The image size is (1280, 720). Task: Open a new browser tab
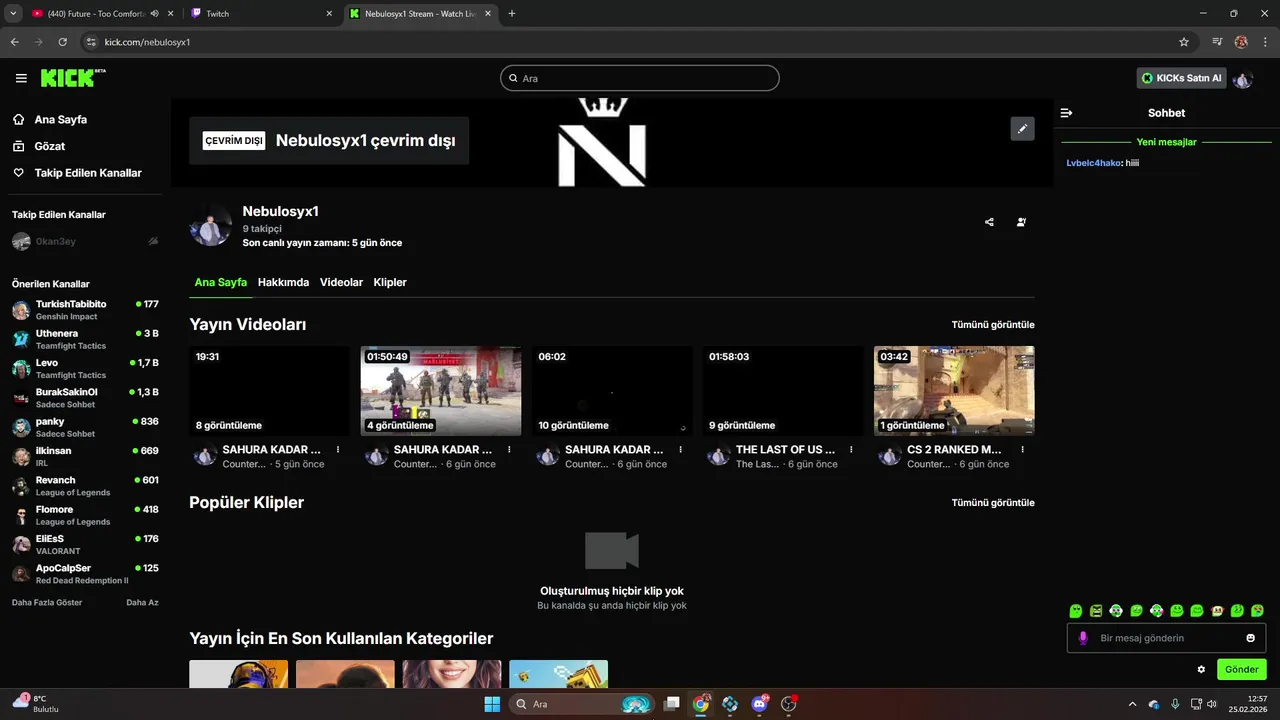(512, 14)
